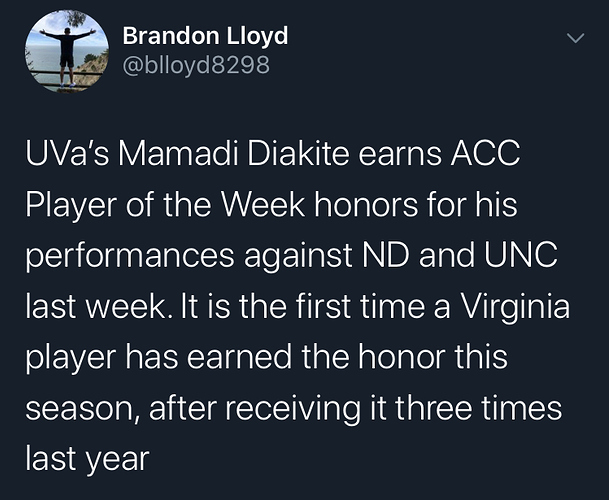609x500 pixels.
Task: Expand the tweet options chevron
Action: point(575,37)
